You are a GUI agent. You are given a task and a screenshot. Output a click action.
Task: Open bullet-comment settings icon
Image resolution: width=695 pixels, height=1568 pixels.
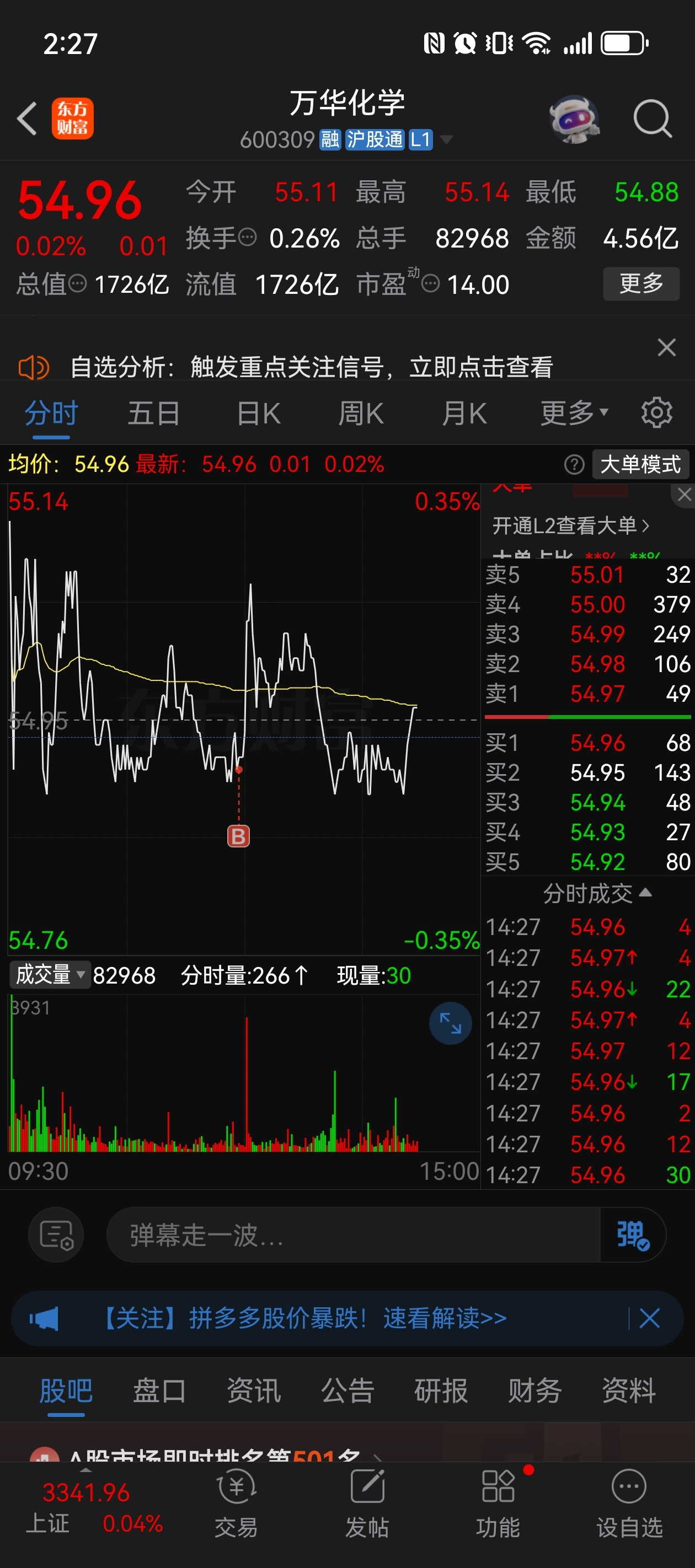(x=56, y=1235)
